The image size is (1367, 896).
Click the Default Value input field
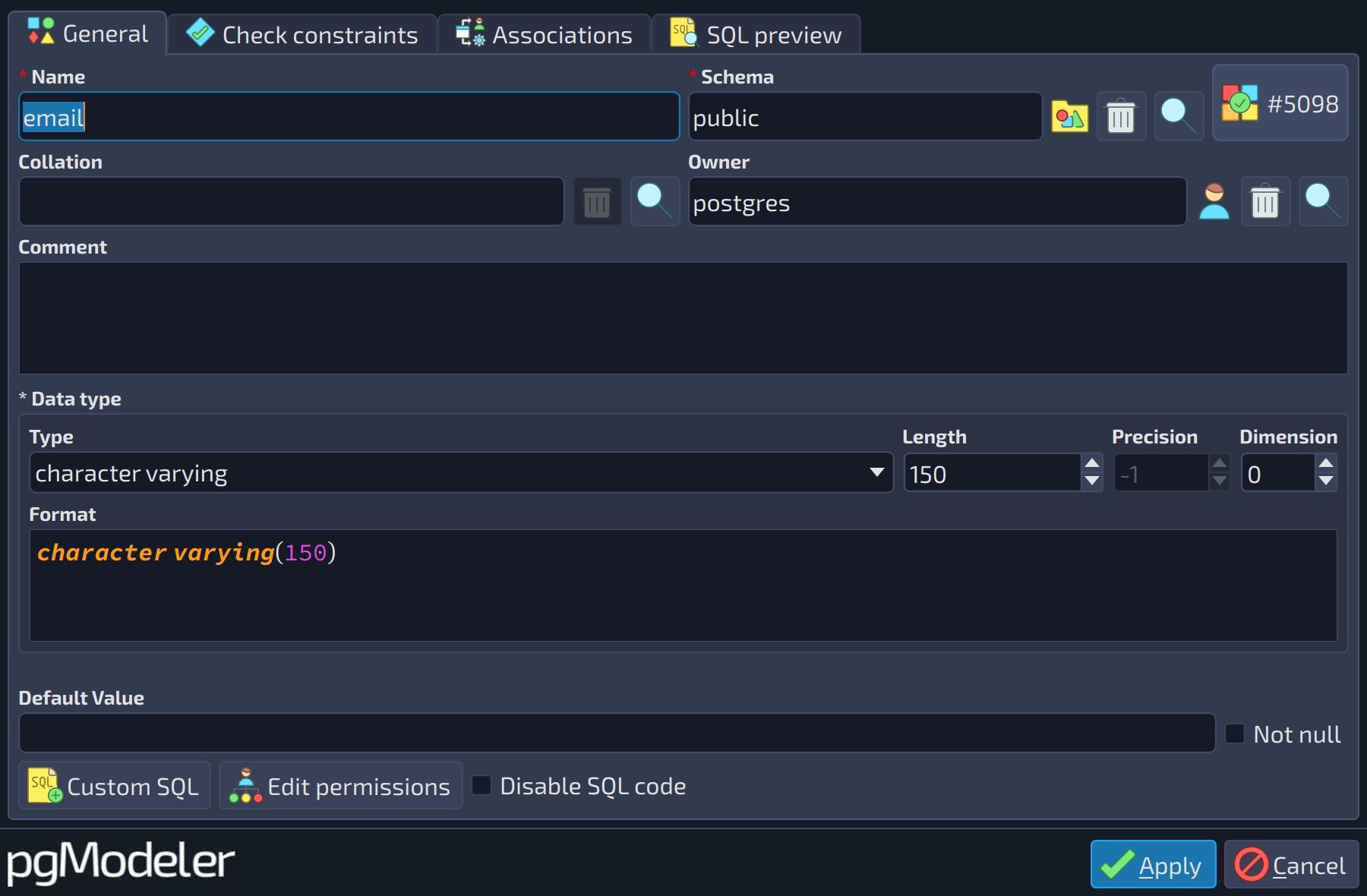pos(617,733)
